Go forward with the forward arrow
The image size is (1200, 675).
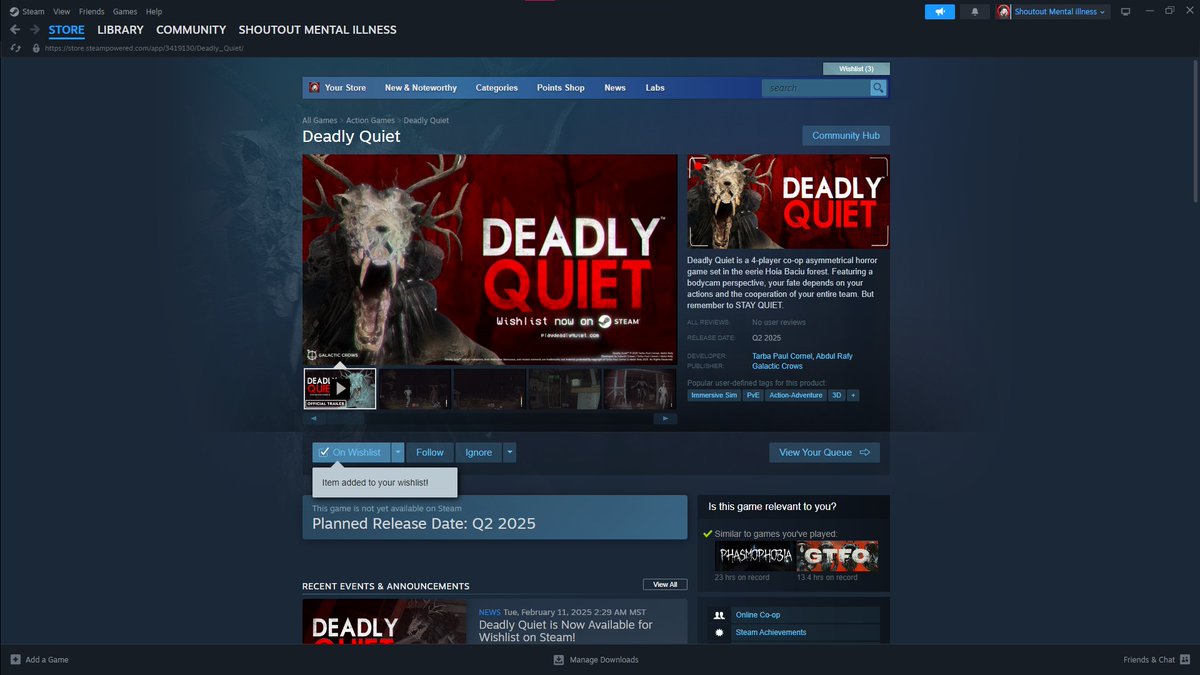point(34,30)
